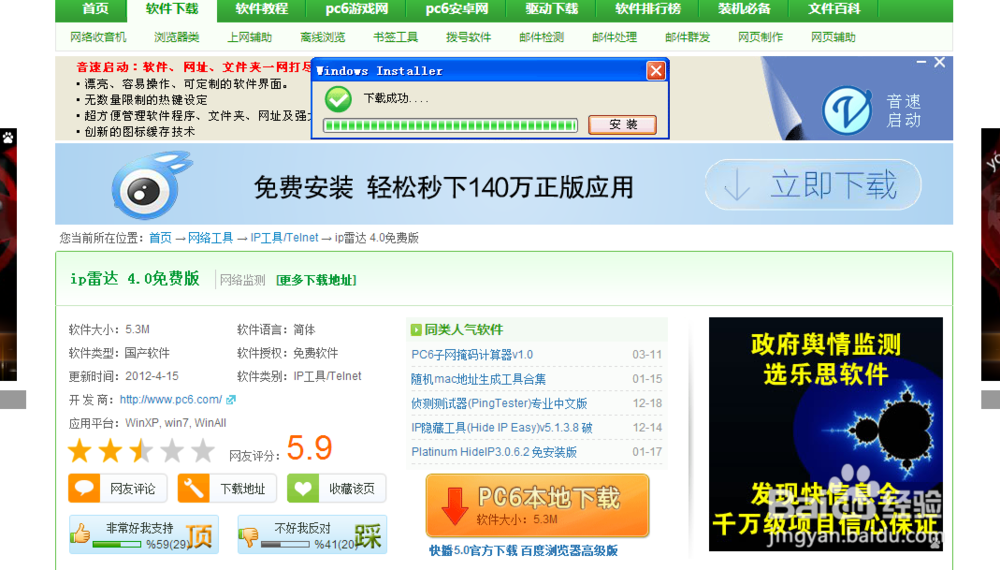Screen dimensions: 1000x570
Task: Click the 政府舆情监测 advertisement image
Action: [825, 434]
